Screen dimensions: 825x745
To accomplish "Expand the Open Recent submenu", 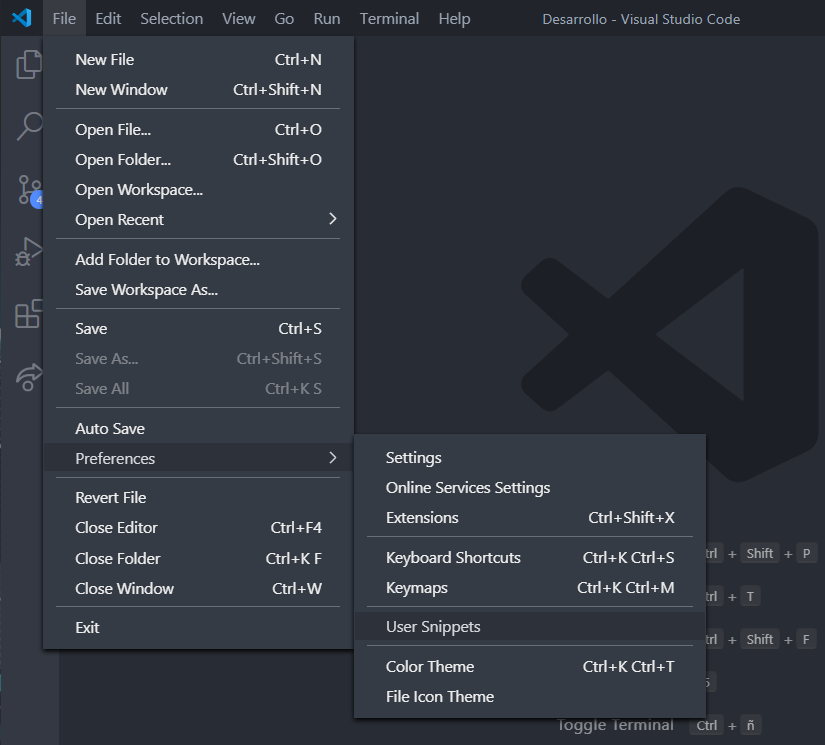I will pos(198,219).
